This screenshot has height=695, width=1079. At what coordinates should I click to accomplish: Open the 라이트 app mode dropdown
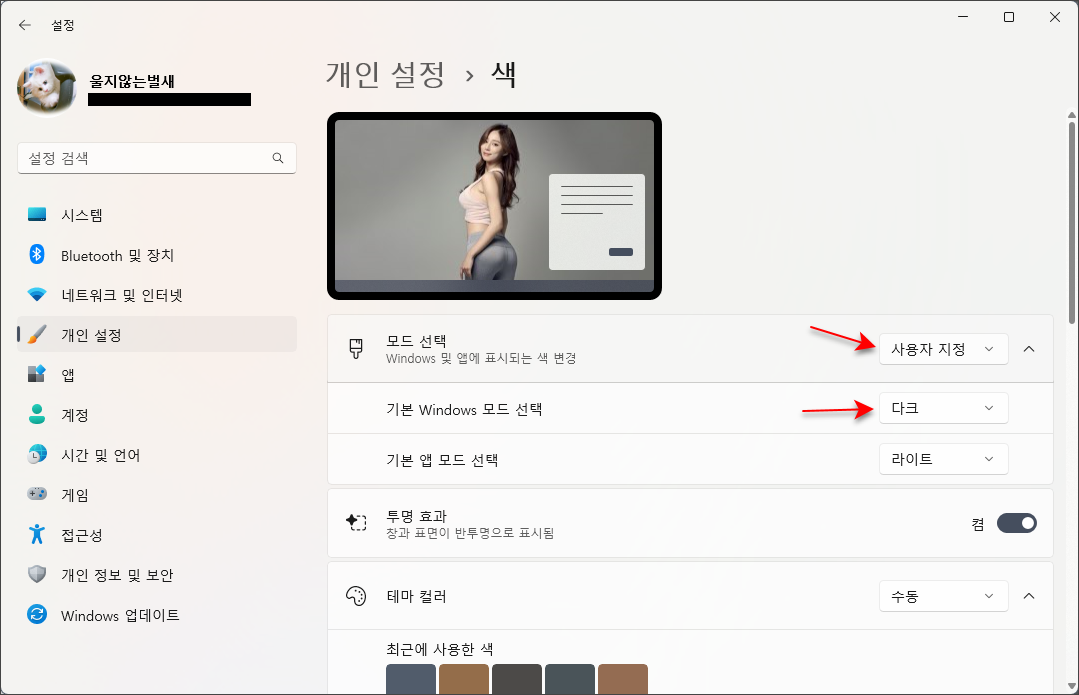pyautogui.click(x=943, y=459)
